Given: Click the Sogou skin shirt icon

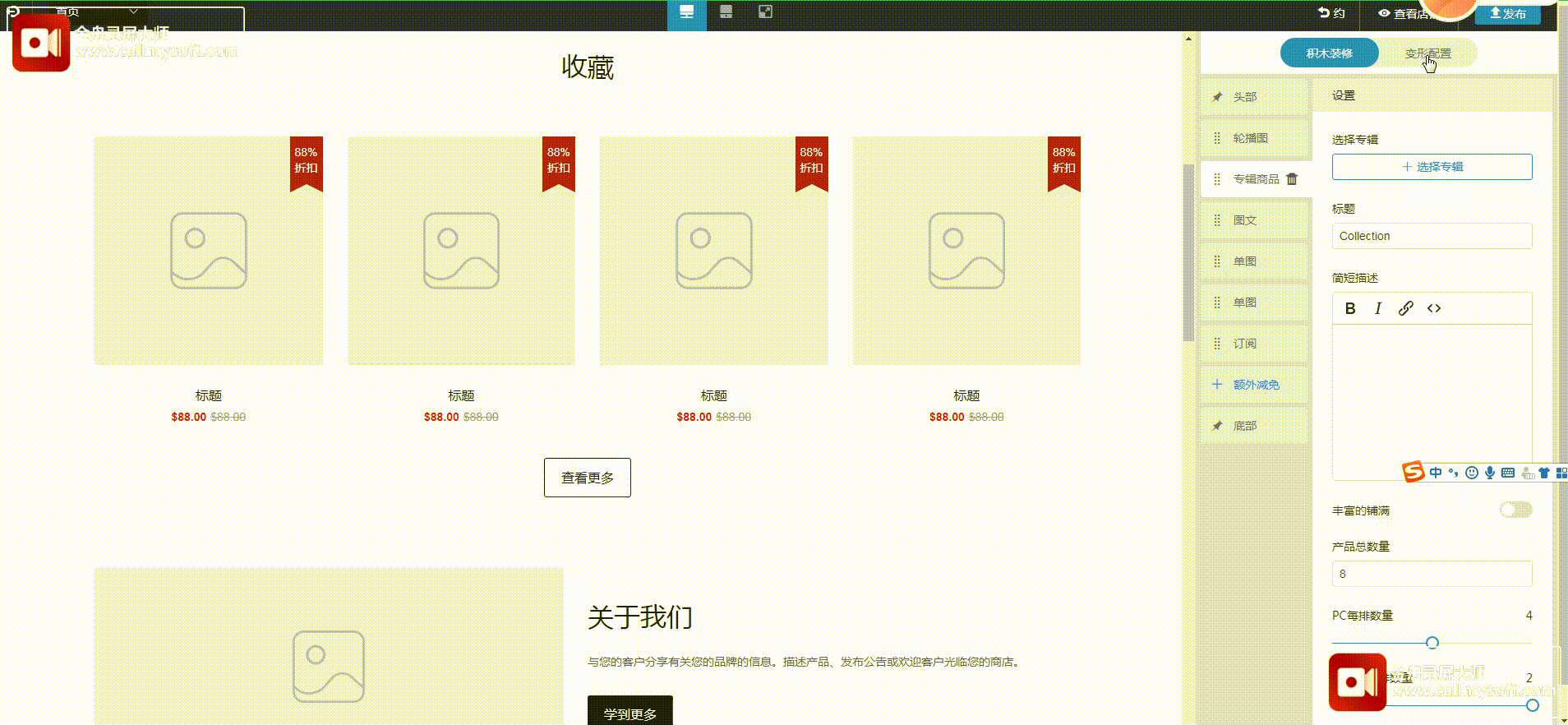Looking at the screenshot, I should click(x=1544, y=473).
